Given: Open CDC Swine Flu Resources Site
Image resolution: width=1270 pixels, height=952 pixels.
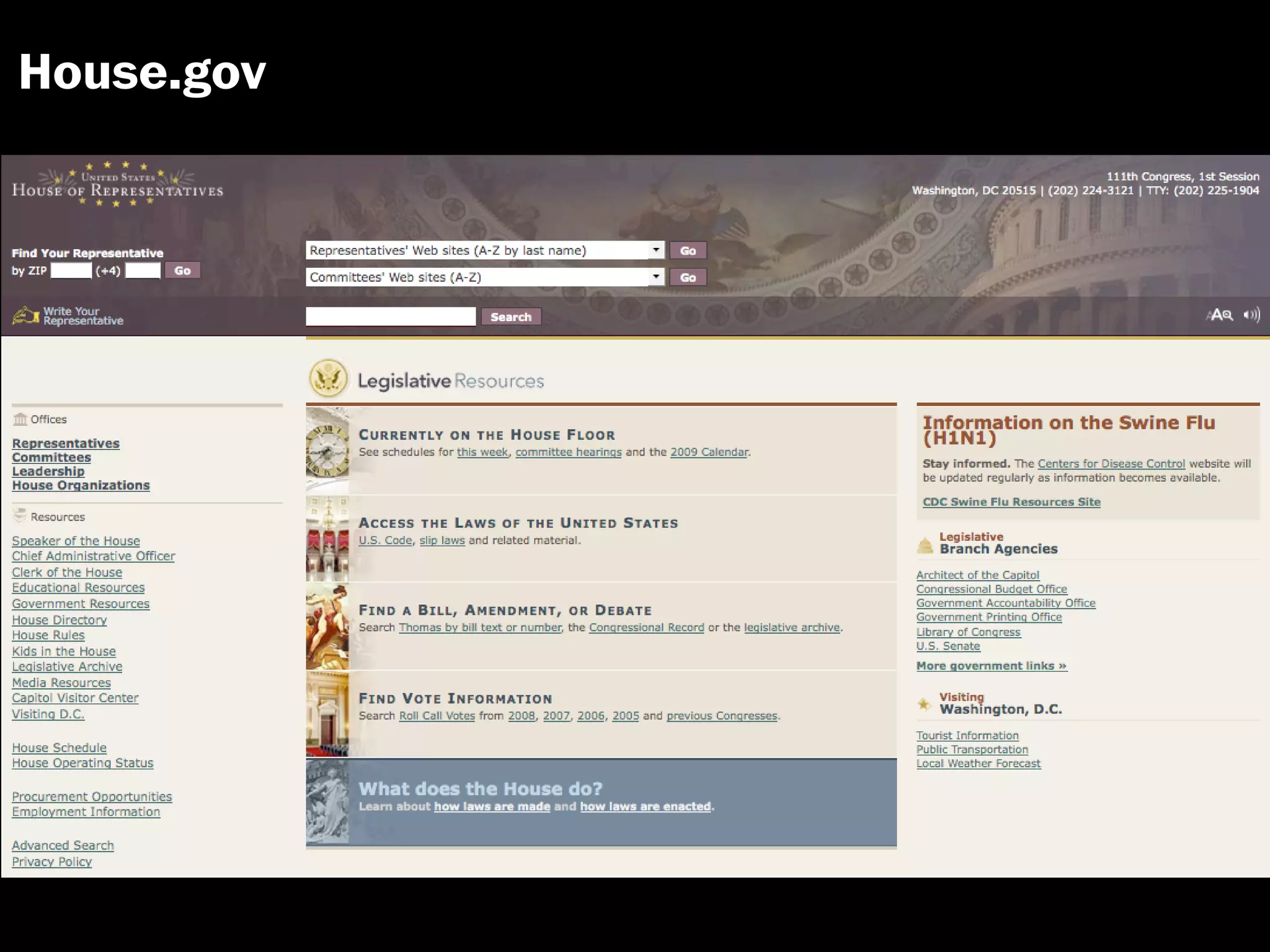Looking at the screenshot, I should tap(1012, 502).
